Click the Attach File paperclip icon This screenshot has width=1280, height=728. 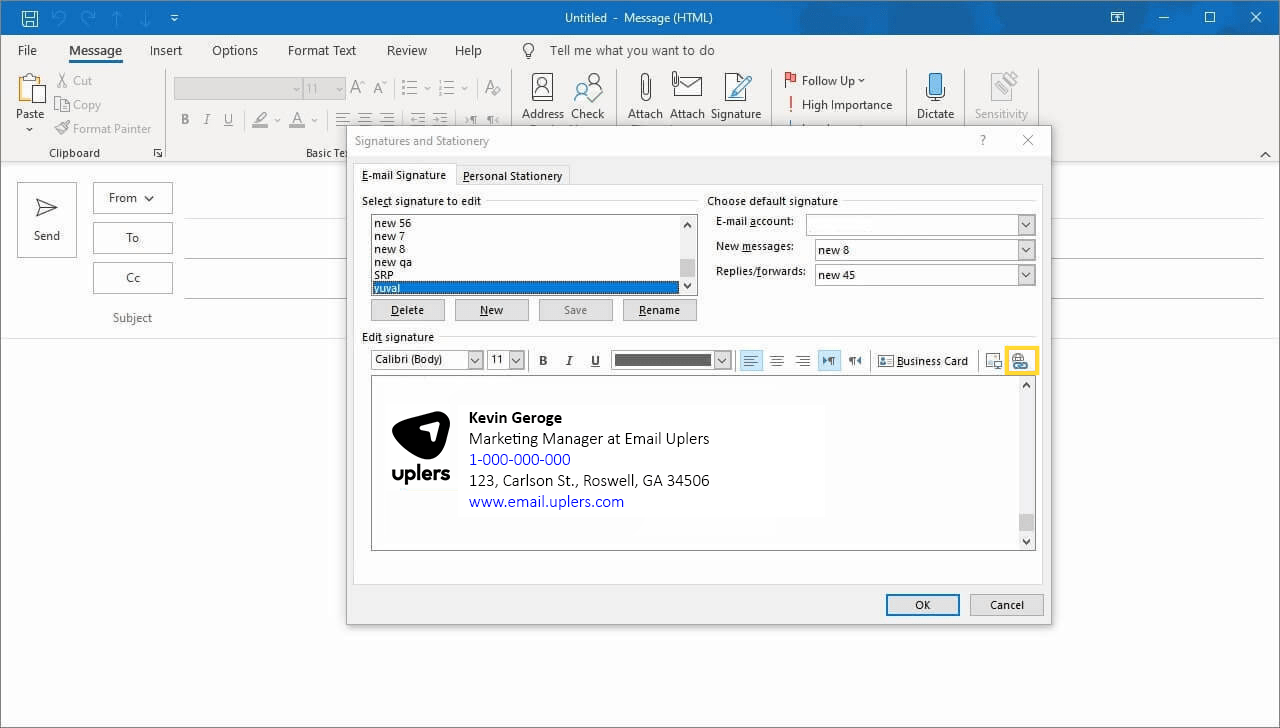pyautogui.click(x=645, y=95)
